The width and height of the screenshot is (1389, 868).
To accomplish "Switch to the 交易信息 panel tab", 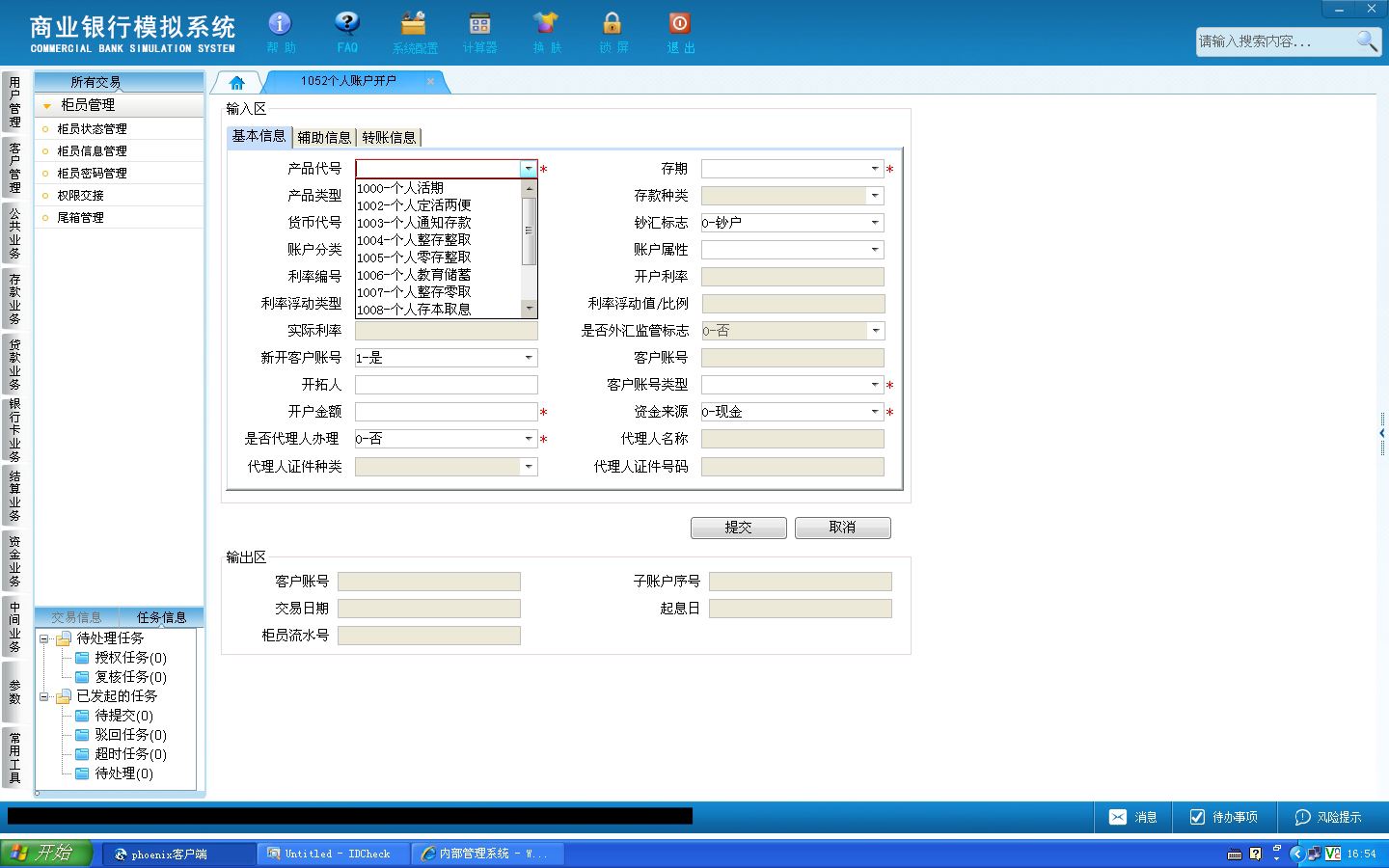I will [76, 617].
